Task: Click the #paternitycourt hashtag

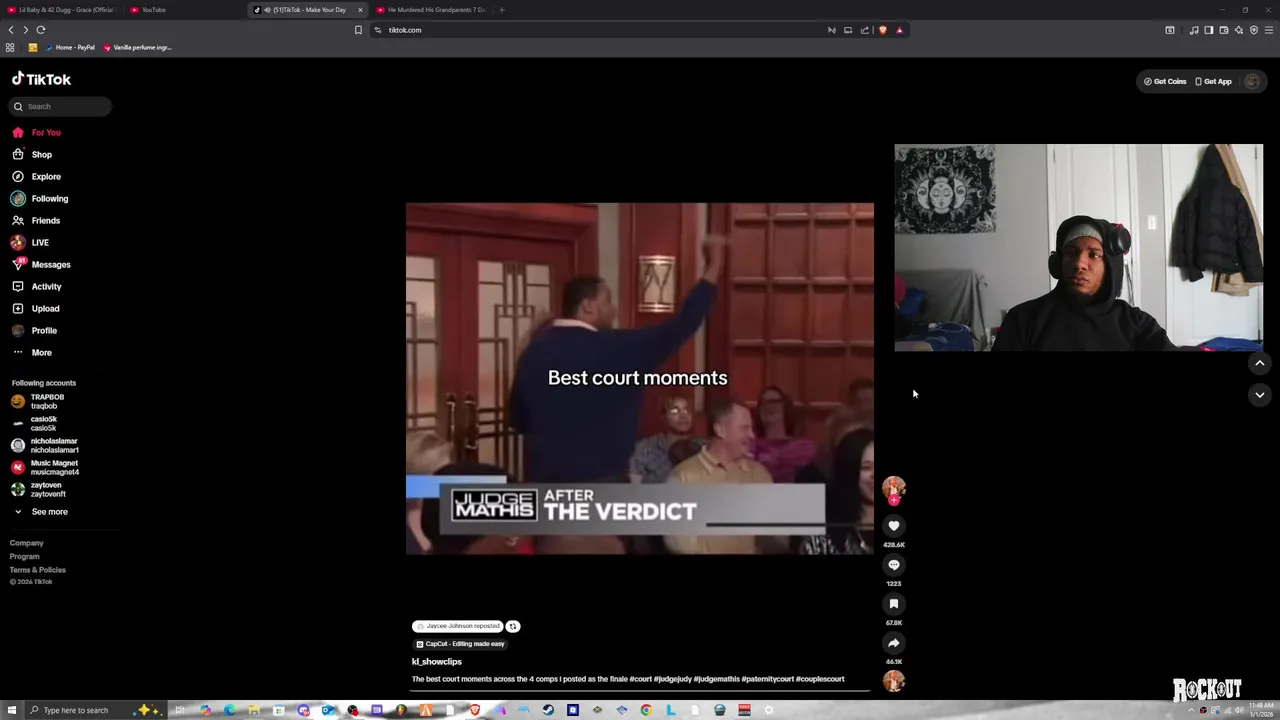Action: click(768, 679)
